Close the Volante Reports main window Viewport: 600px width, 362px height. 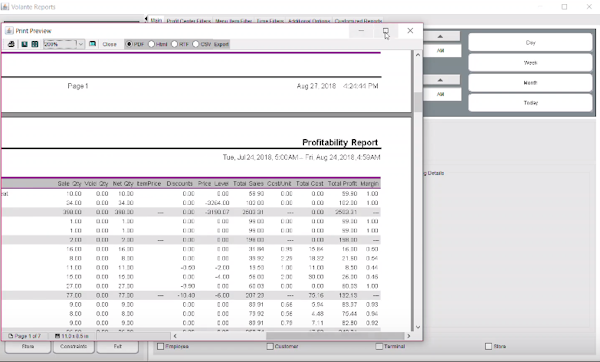(589, 7)
